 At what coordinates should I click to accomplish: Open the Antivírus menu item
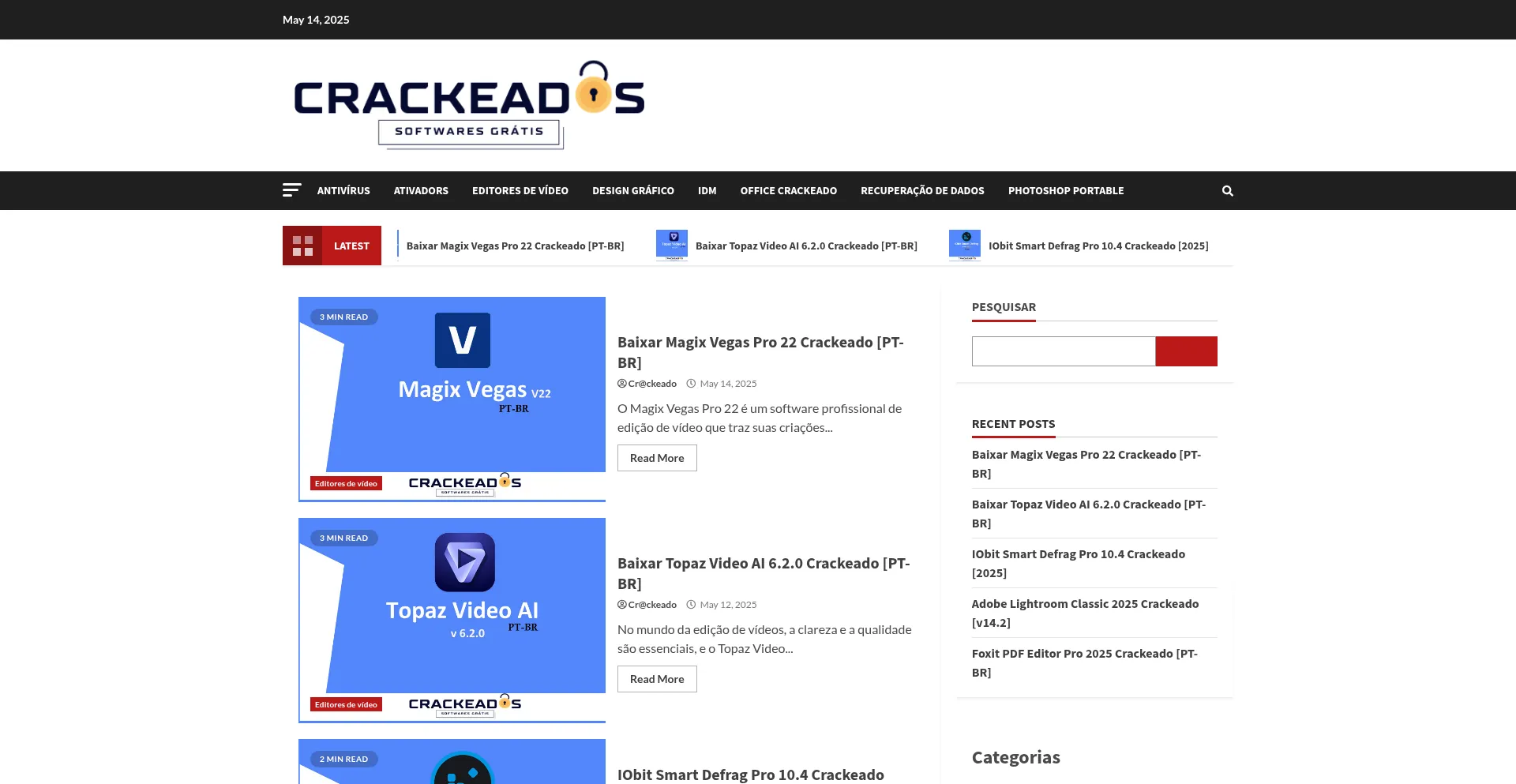click(343, 190)
